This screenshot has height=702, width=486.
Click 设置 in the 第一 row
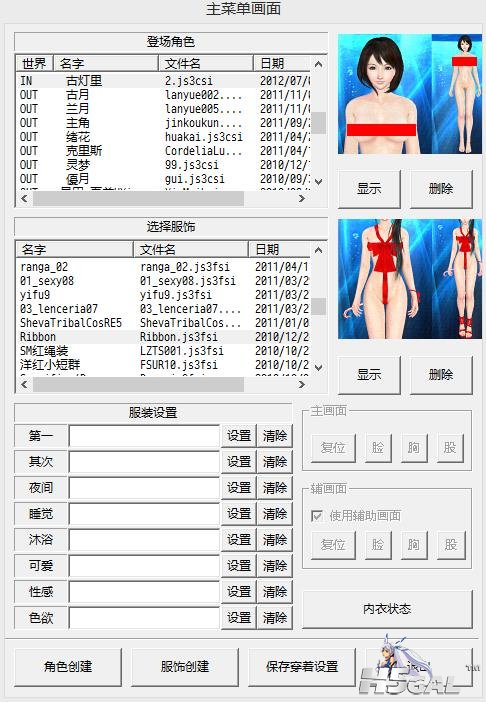pos(239,436)
